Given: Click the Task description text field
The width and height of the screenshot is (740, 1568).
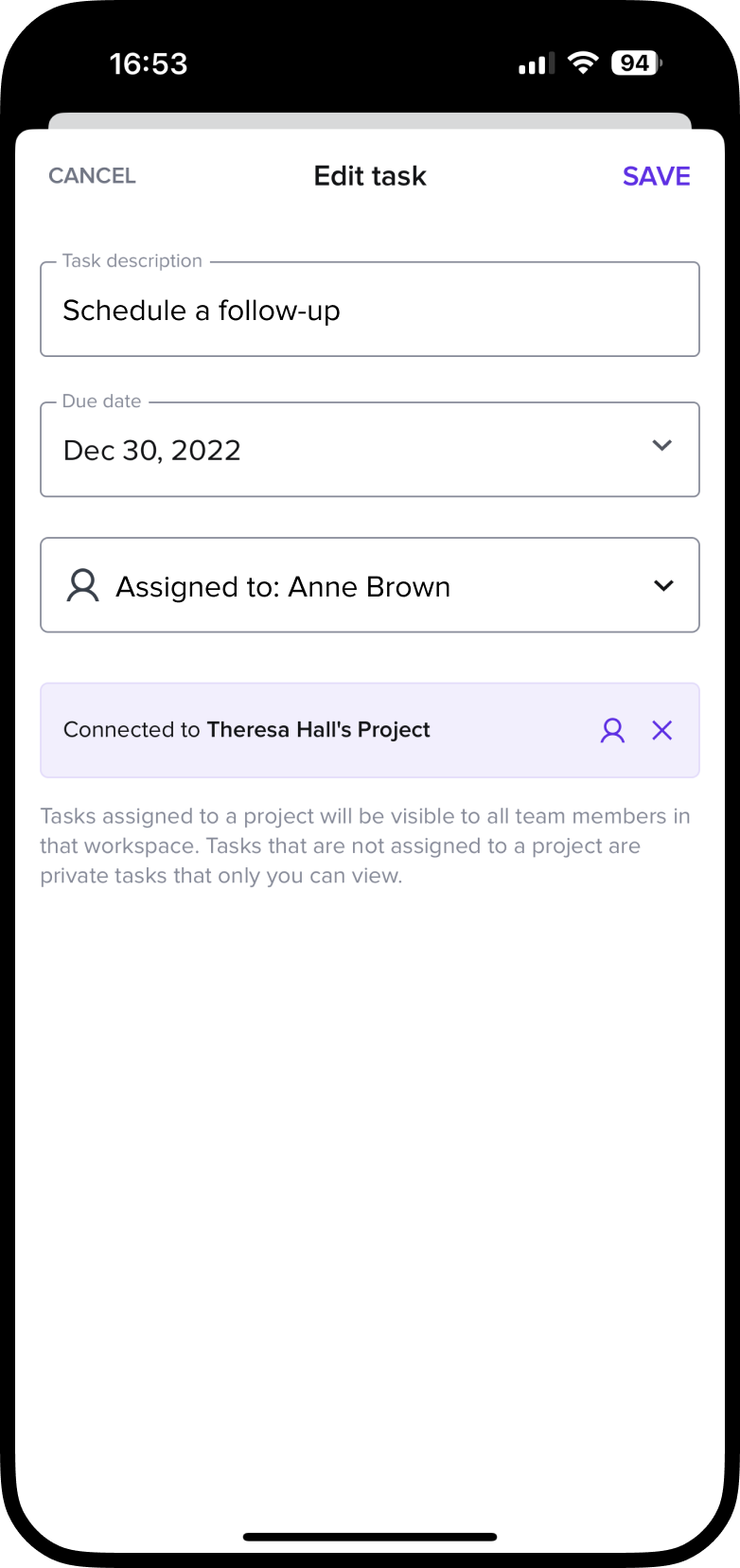Looking at the screenshot, I should pos(369,311).
